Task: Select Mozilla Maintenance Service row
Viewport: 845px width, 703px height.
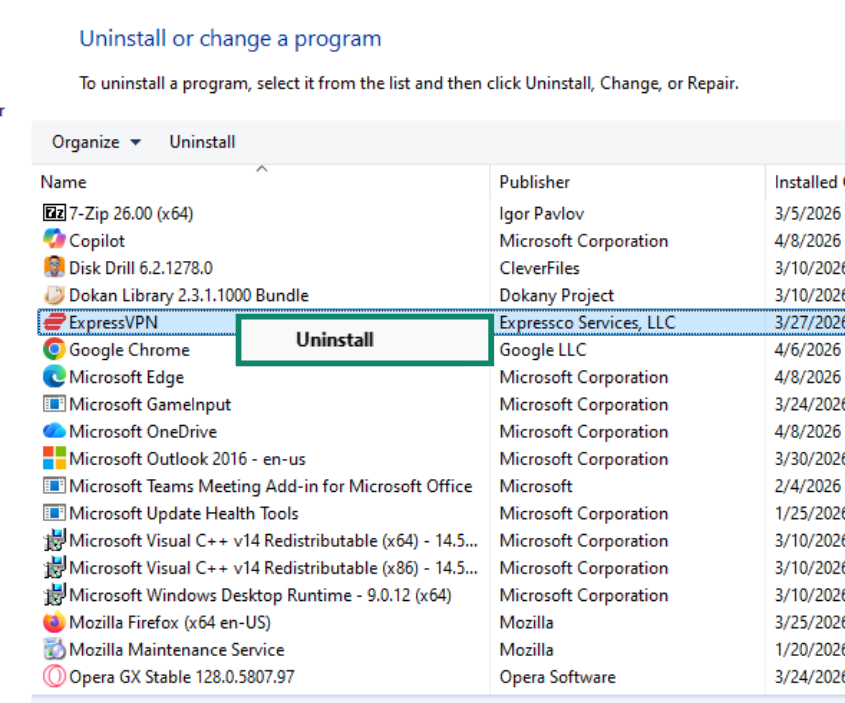Action: click(176, 650)
